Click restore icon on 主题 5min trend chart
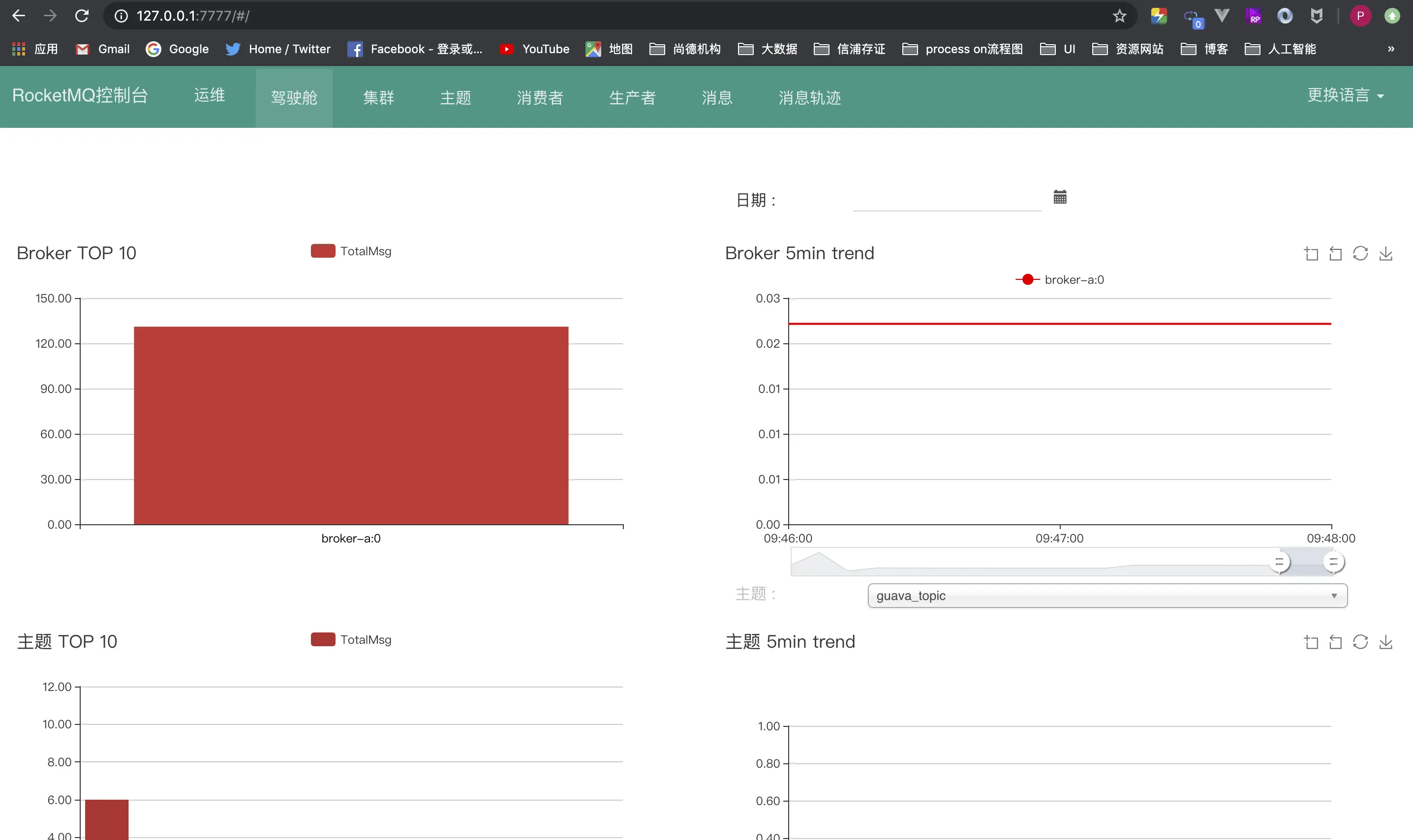This screenshot has width=1413, height=840. click(1360, 642)
